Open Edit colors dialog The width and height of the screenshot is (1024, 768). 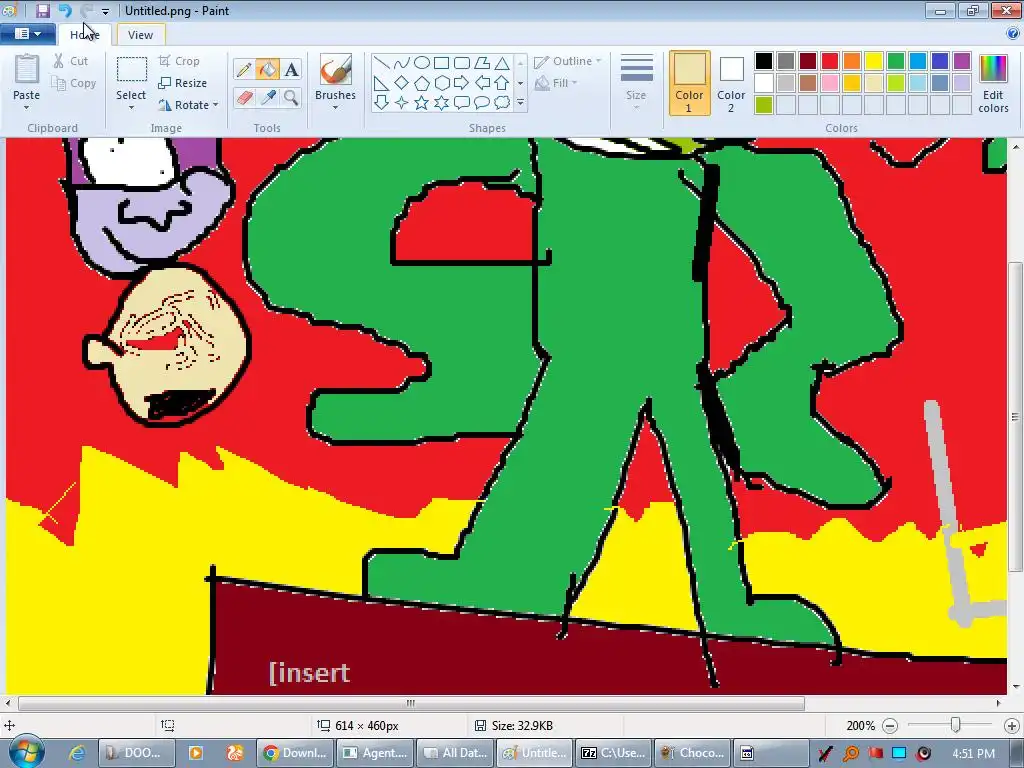coord(993,84)
